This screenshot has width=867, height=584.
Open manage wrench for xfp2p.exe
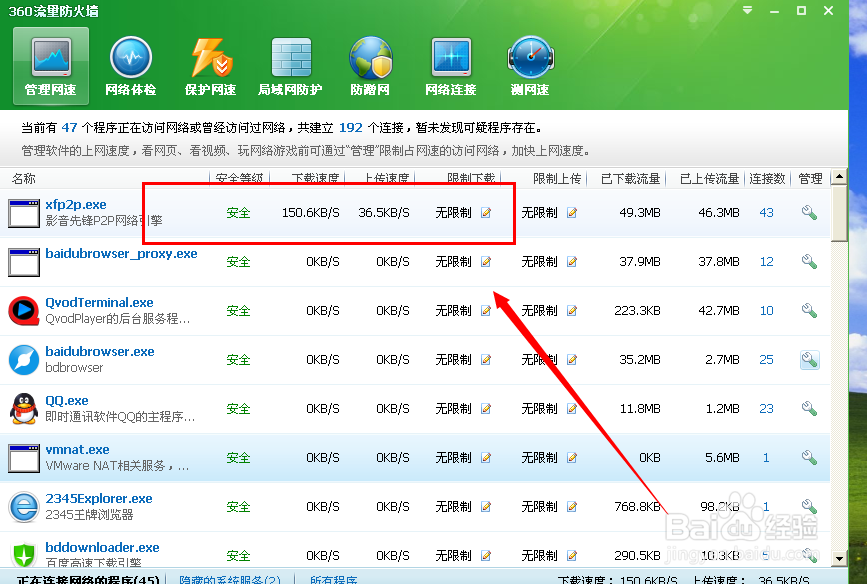pyautogui.click(x=809, y=212)
